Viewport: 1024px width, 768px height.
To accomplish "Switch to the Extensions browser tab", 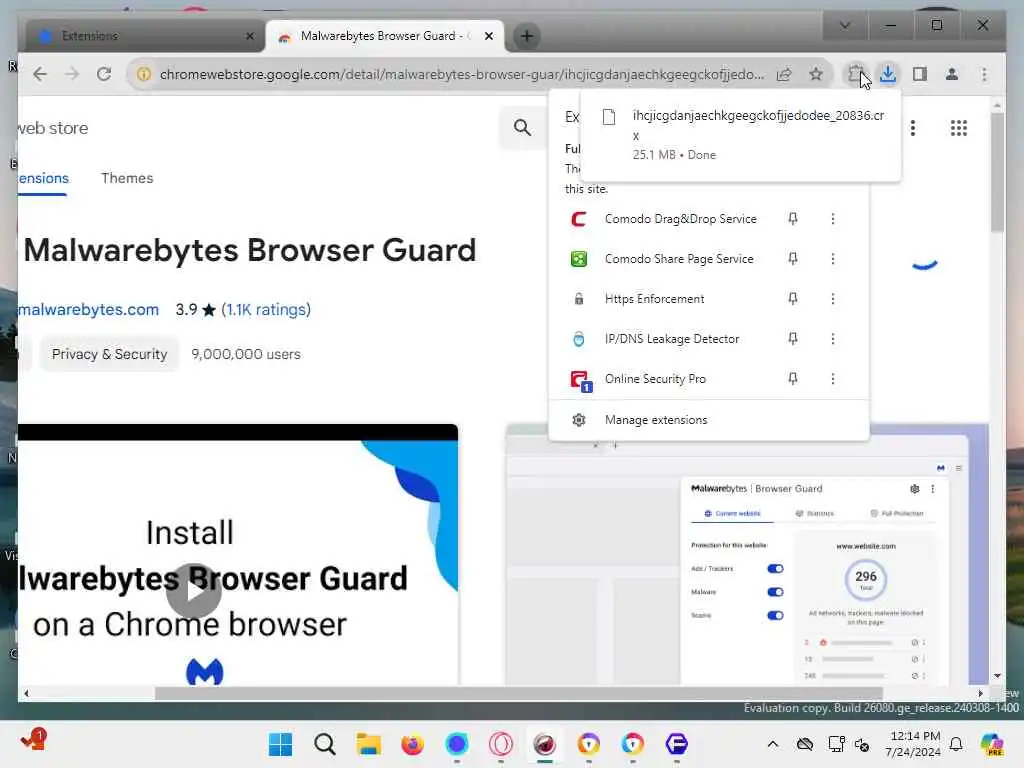I will pos(144,36).
